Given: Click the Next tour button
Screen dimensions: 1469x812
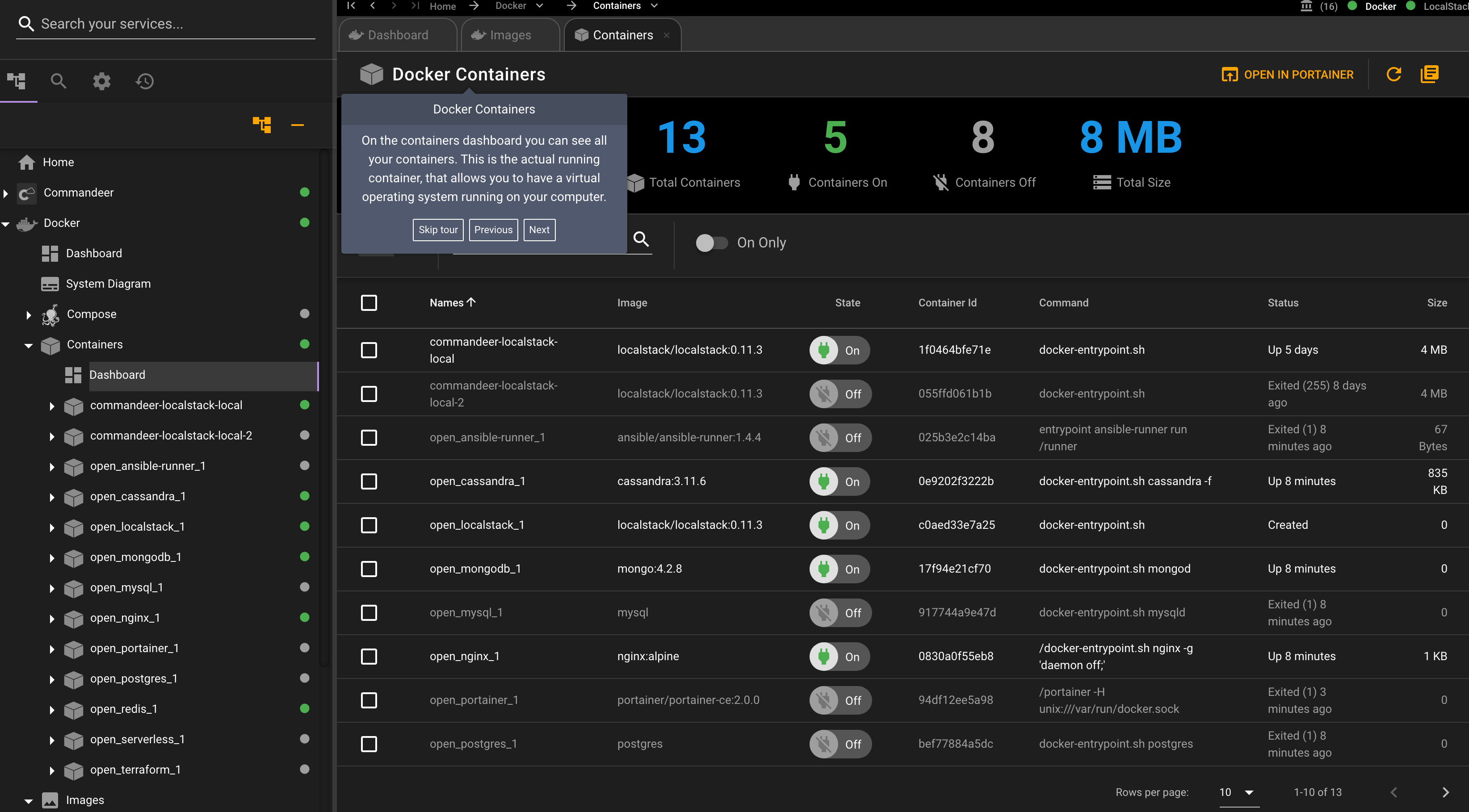Looking at the screenshot, I should pyautogui.click(x=539, y=230).
